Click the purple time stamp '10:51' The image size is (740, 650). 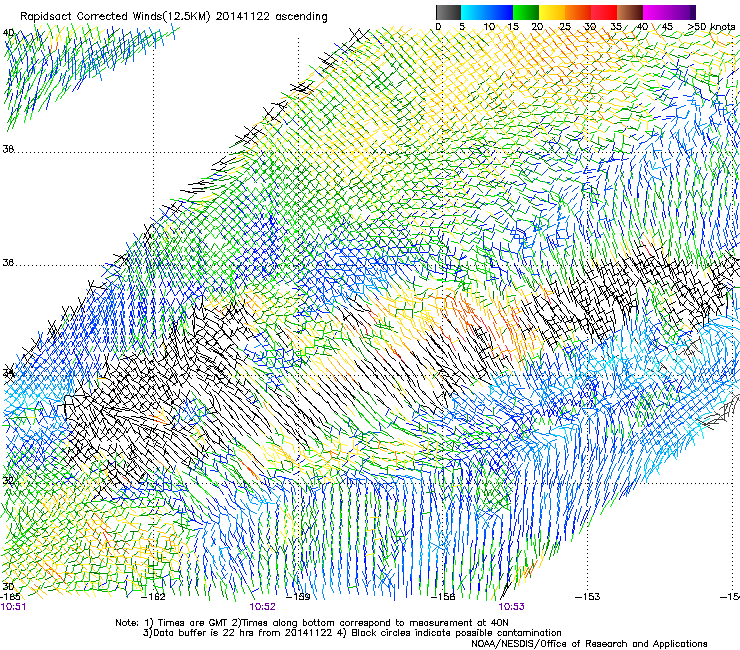pyautogui.click(x=13, y=607)
